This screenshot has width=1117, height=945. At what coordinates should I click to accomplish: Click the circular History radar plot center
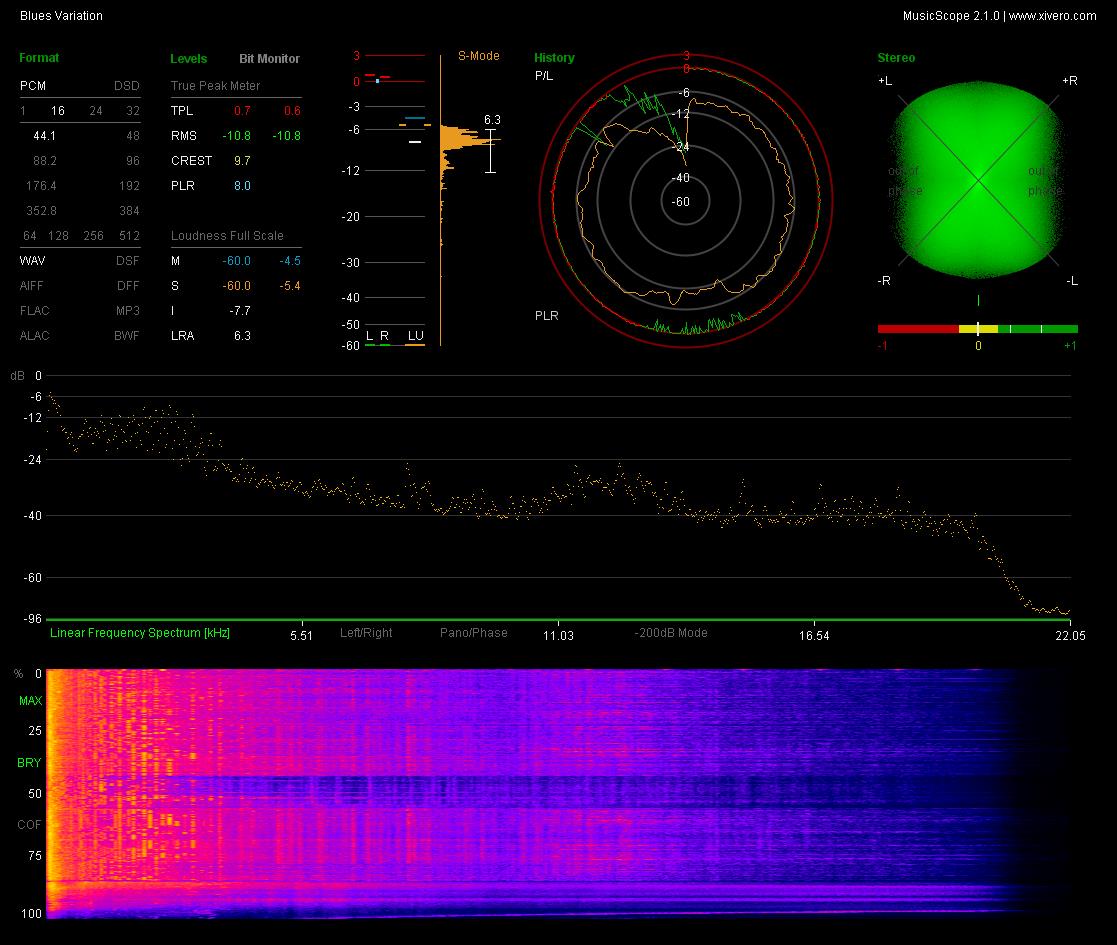click(x=685, y=202)
